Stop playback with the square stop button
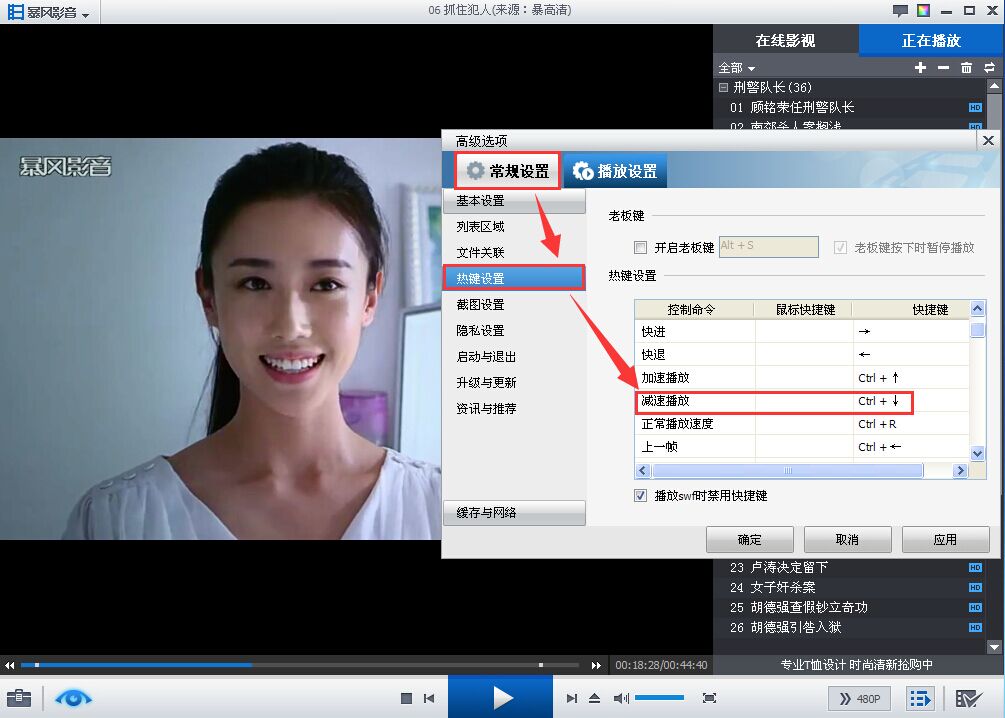 pos(406,698)
